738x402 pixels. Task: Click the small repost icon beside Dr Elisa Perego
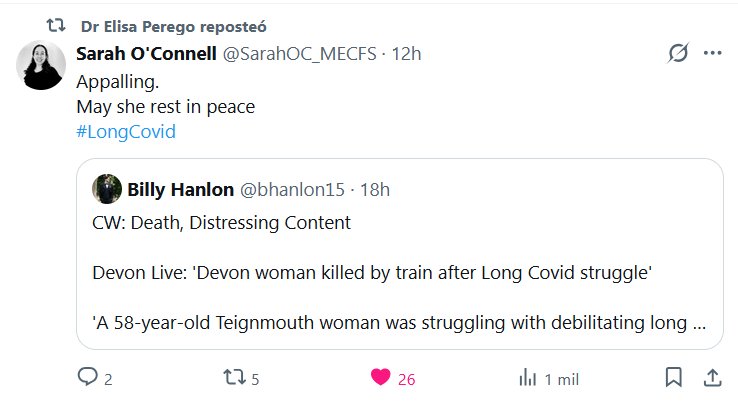pyautogui.click(x=57, y=25)
